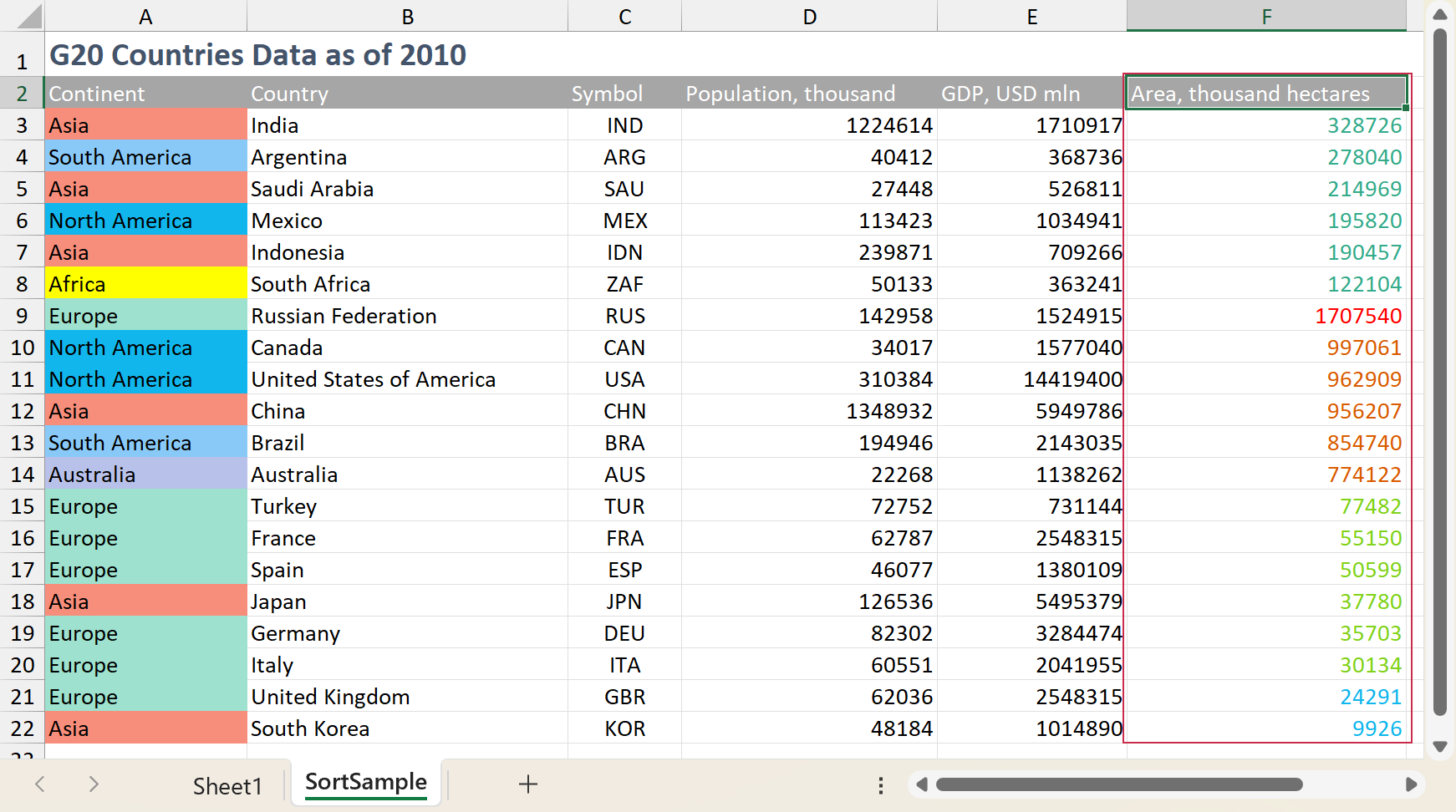
Task: Select United States of America cell
Action: pyautogui.click(x=407, y=379)
